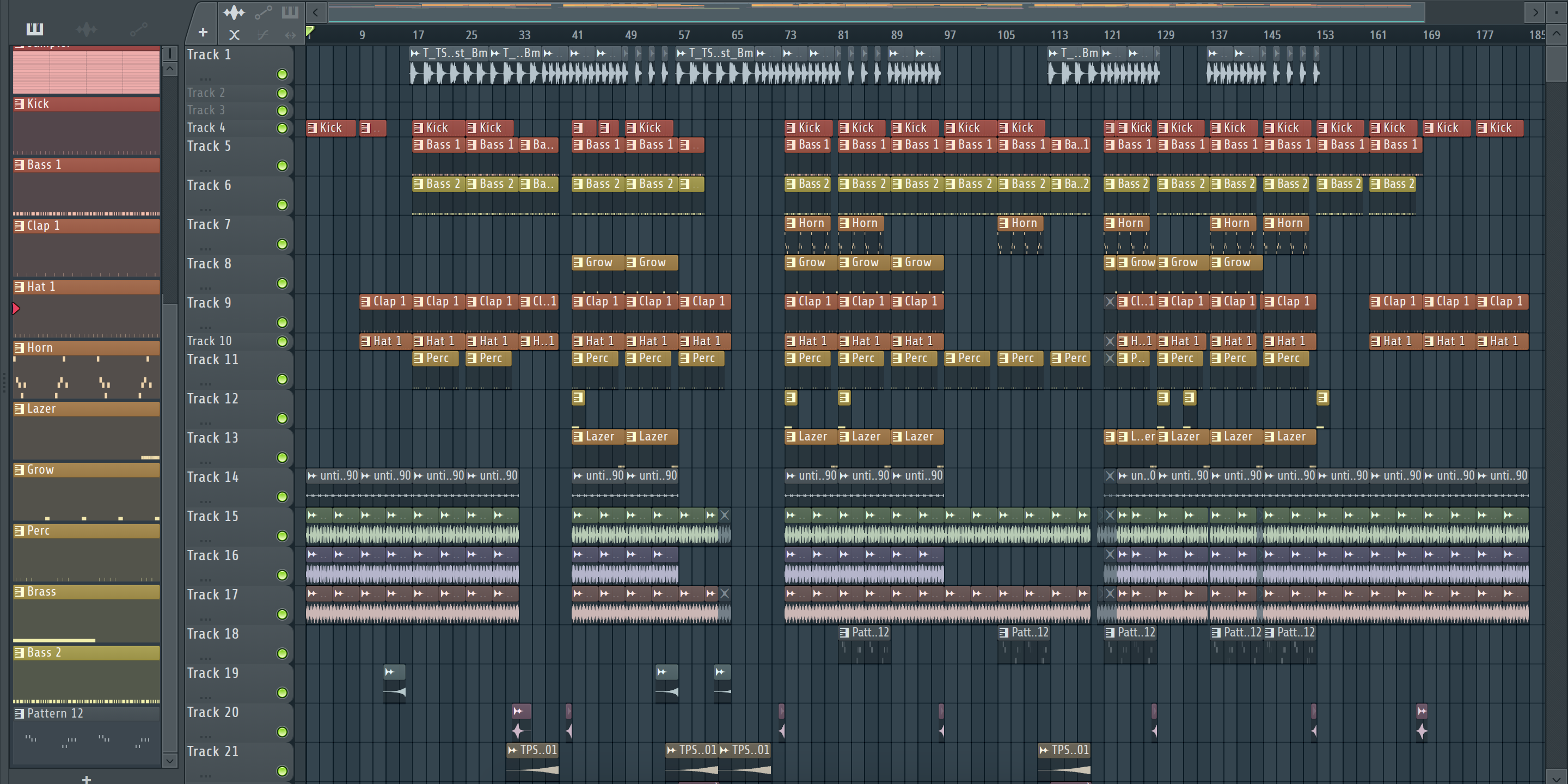This screenshot has width=1568, height=784.
Task: Click the playlist vertical scrollbar handle
Action: (x=1557, y=63)
